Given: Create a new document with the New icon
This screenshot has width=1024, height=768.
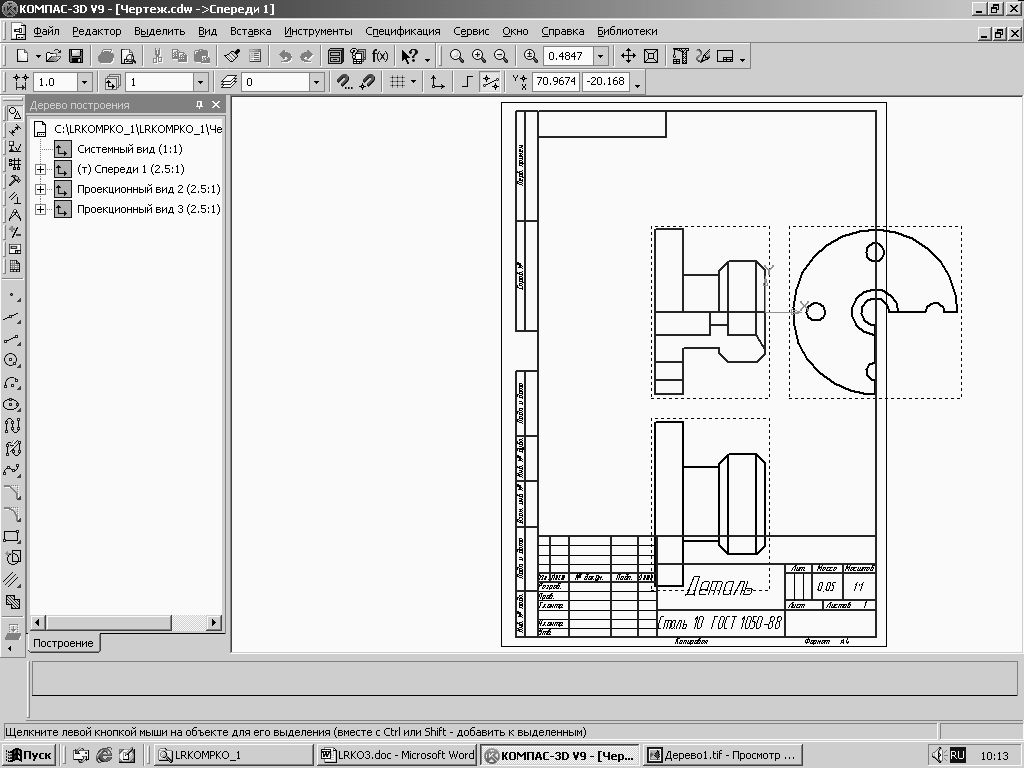Looking at the screenshot, I should point(22,56).
